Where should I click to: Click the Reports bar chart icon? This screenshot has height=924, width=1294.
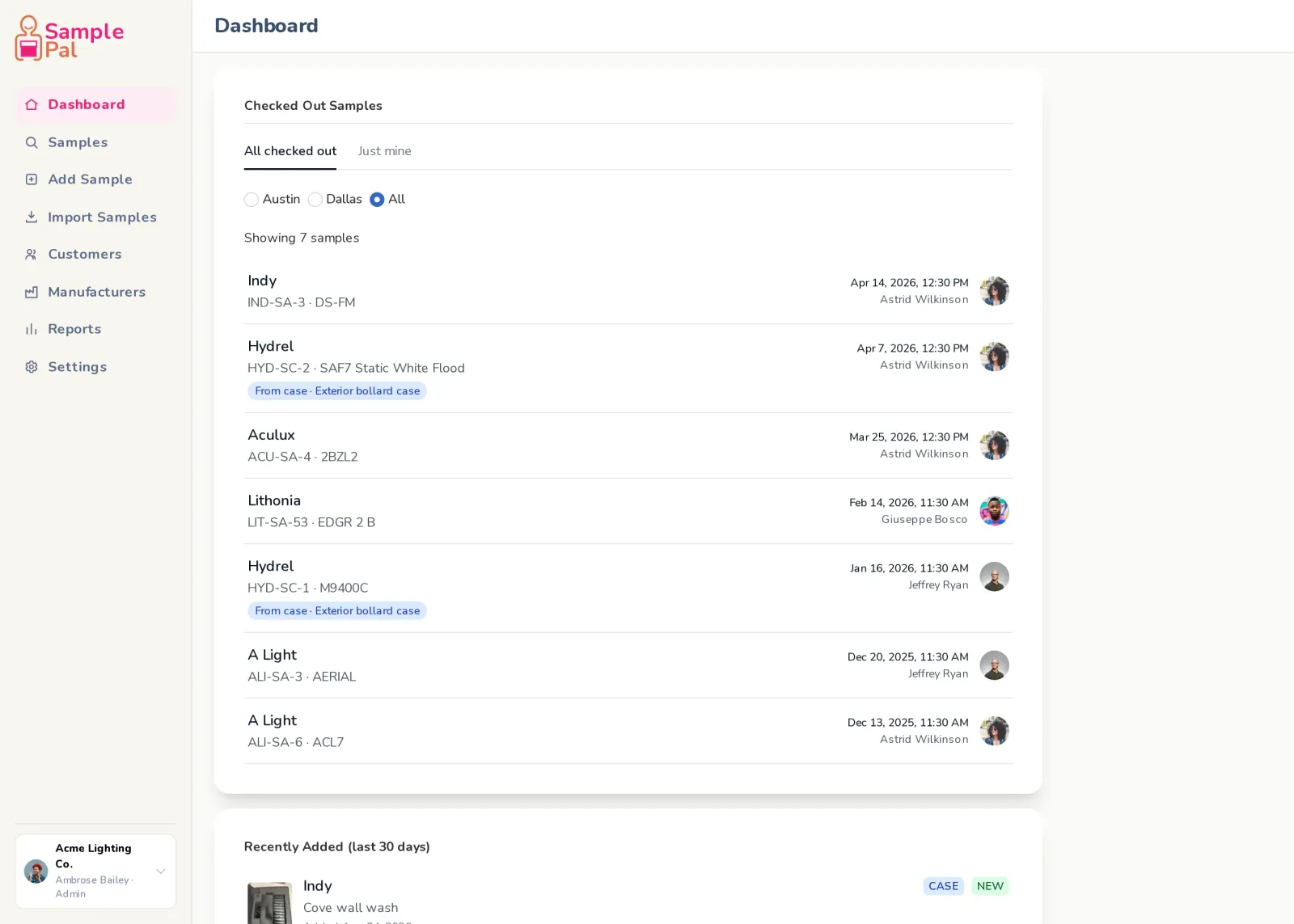tap(32, 329)
